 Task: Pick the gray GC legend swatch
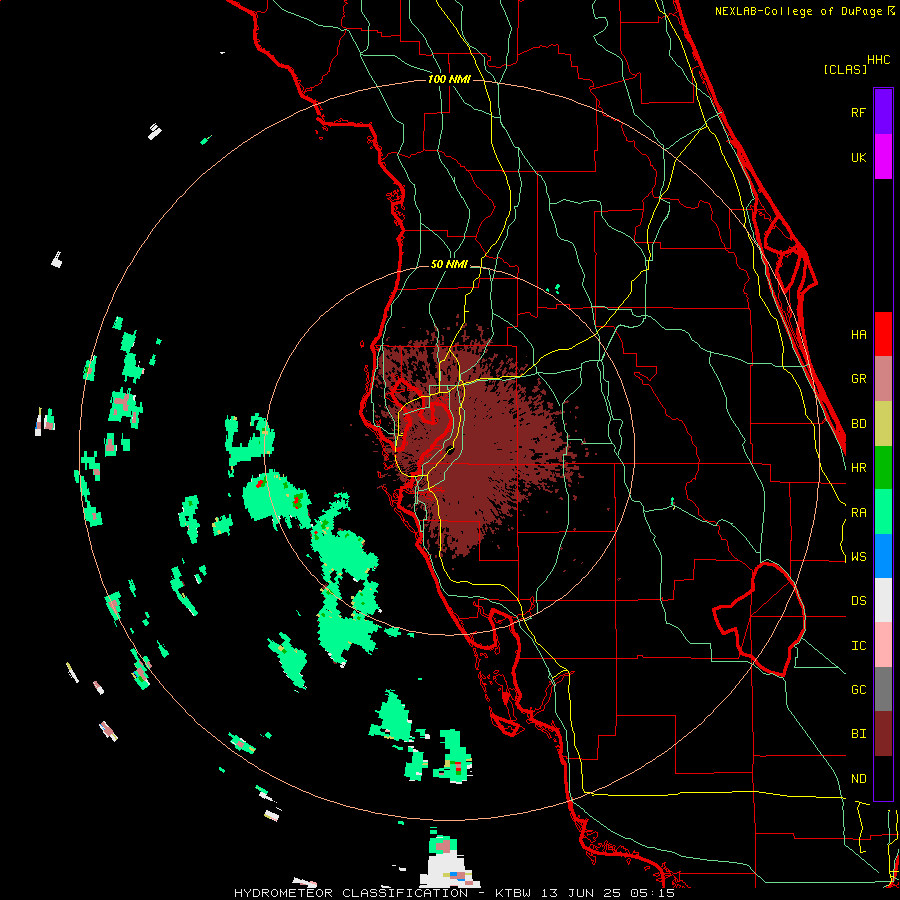[x=883, y=689]
